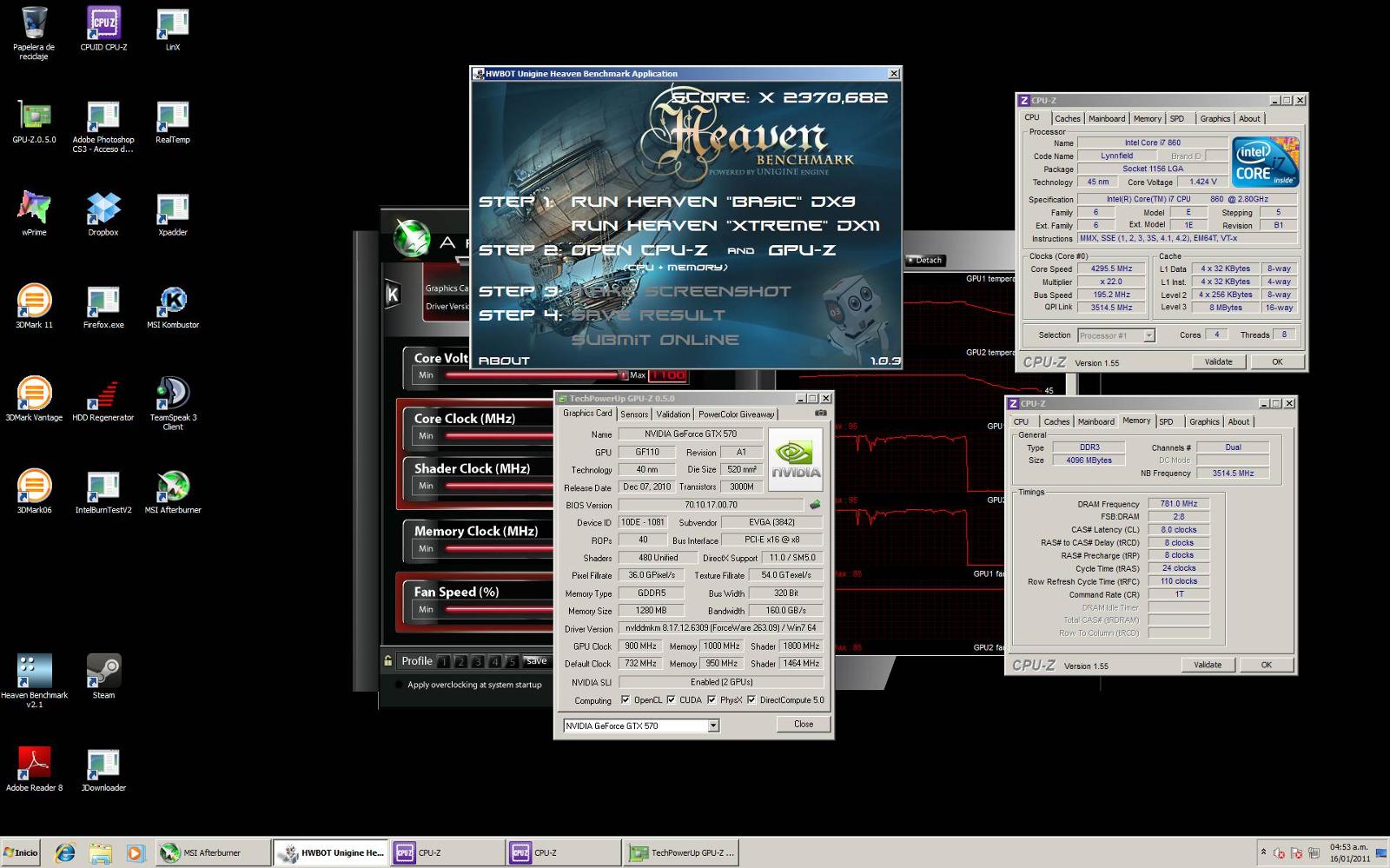Open the Heaven Benchmark v2.1 icon
The image size is (1390, 868).
click(x=34, y=680)
